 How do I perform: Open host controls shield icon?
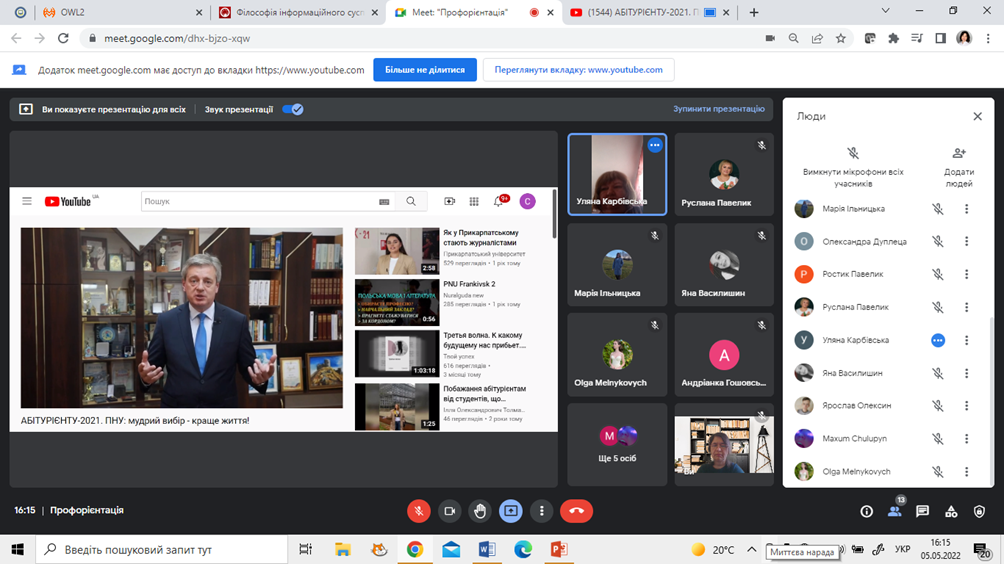(979, 511)
